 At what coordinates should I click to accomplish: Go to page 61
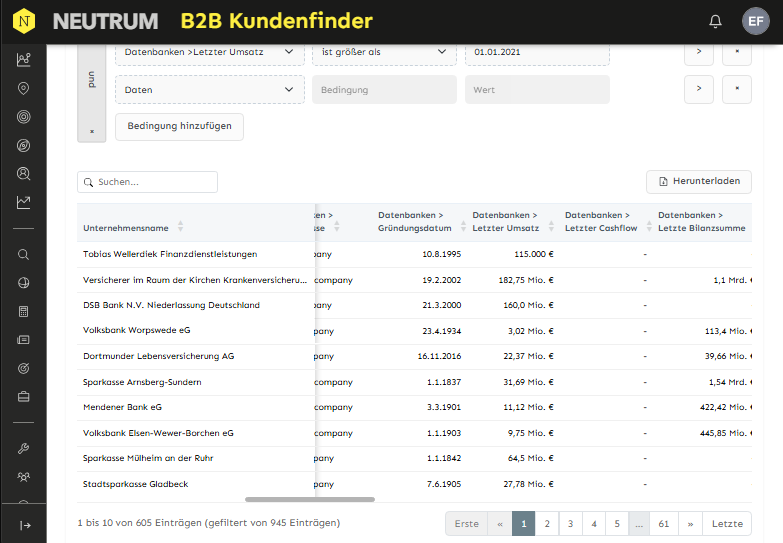pyautogui.click(x=664, y=524)
